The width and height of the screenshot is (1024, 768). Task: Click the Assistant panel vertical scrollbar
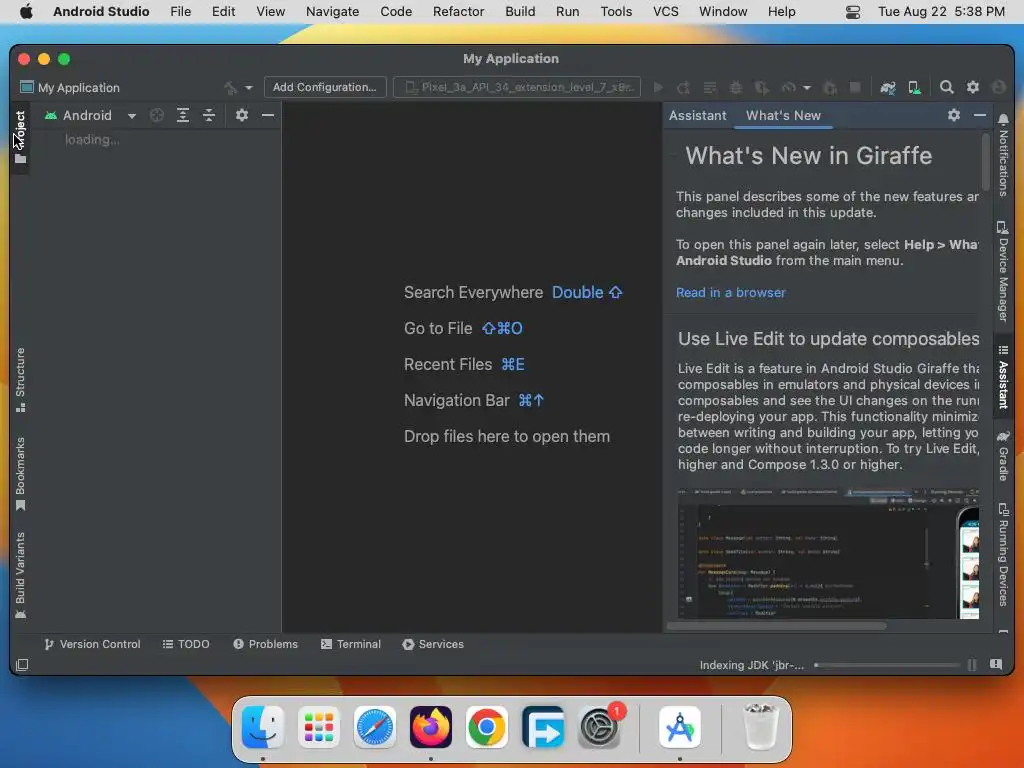coord(985,161)
